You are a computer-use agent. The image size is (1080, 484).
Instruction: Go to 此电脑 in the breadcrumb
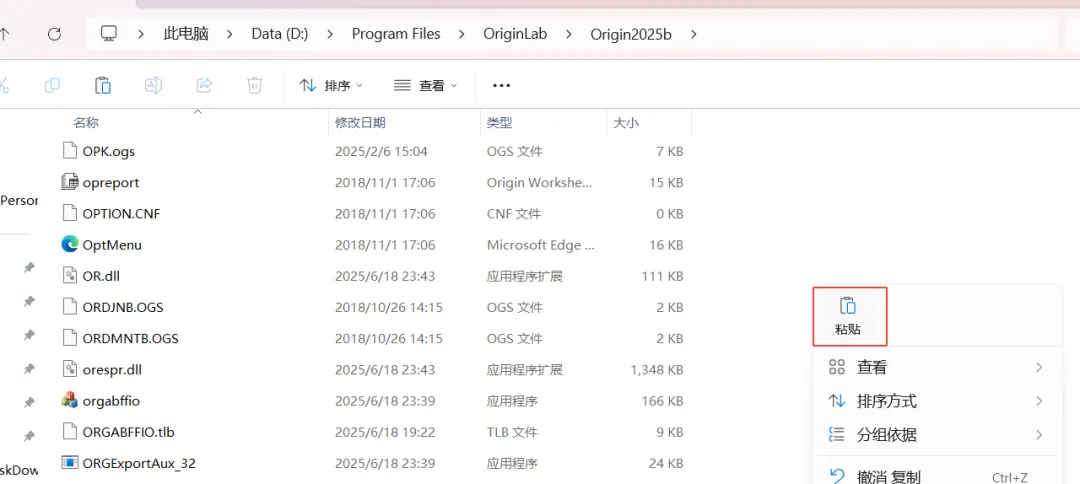point(186,34)
